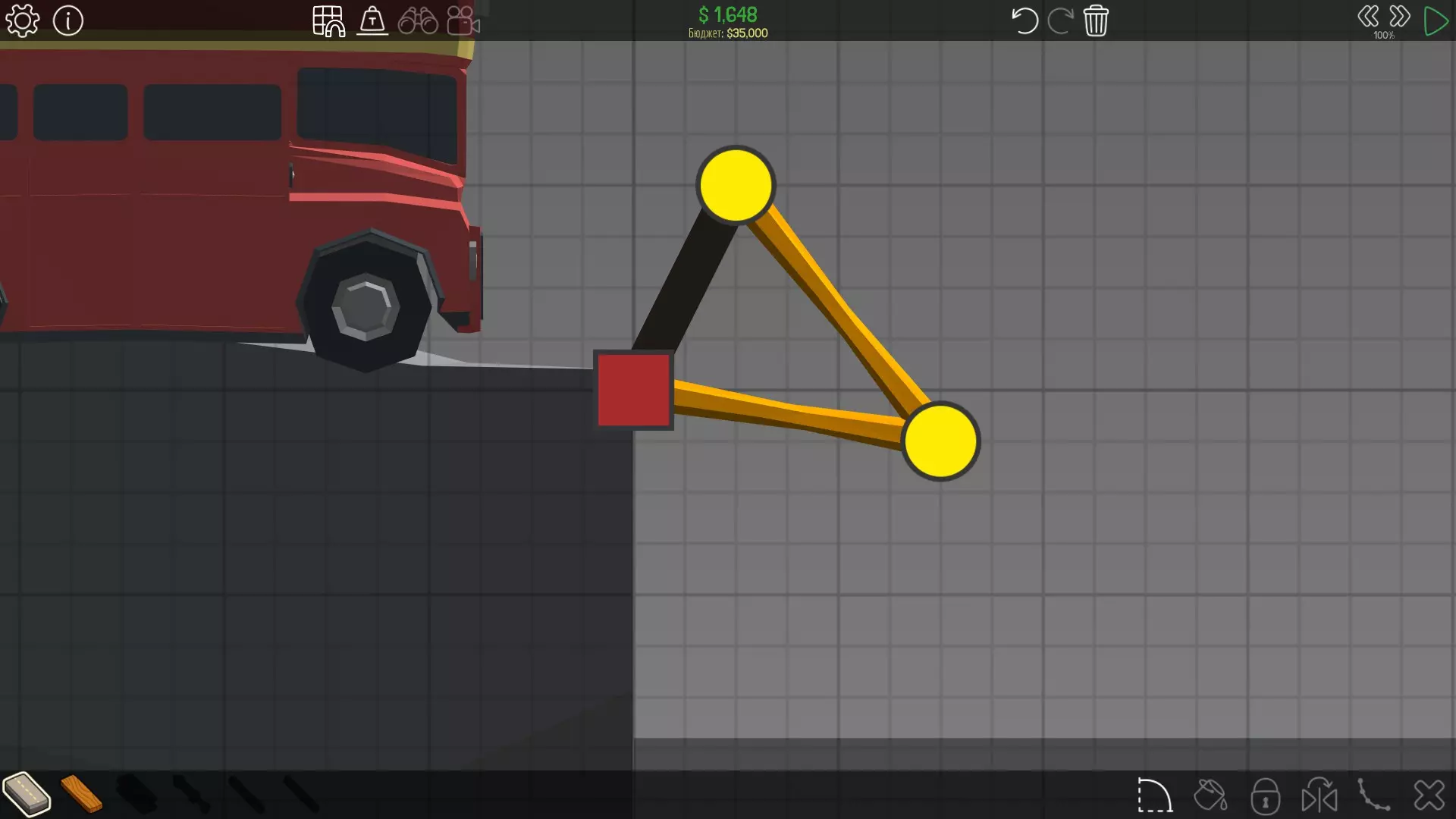This screenshot has width=1456, height=819.
Task: Delete the bridge with trash icon
Action: click(1096, 20)
